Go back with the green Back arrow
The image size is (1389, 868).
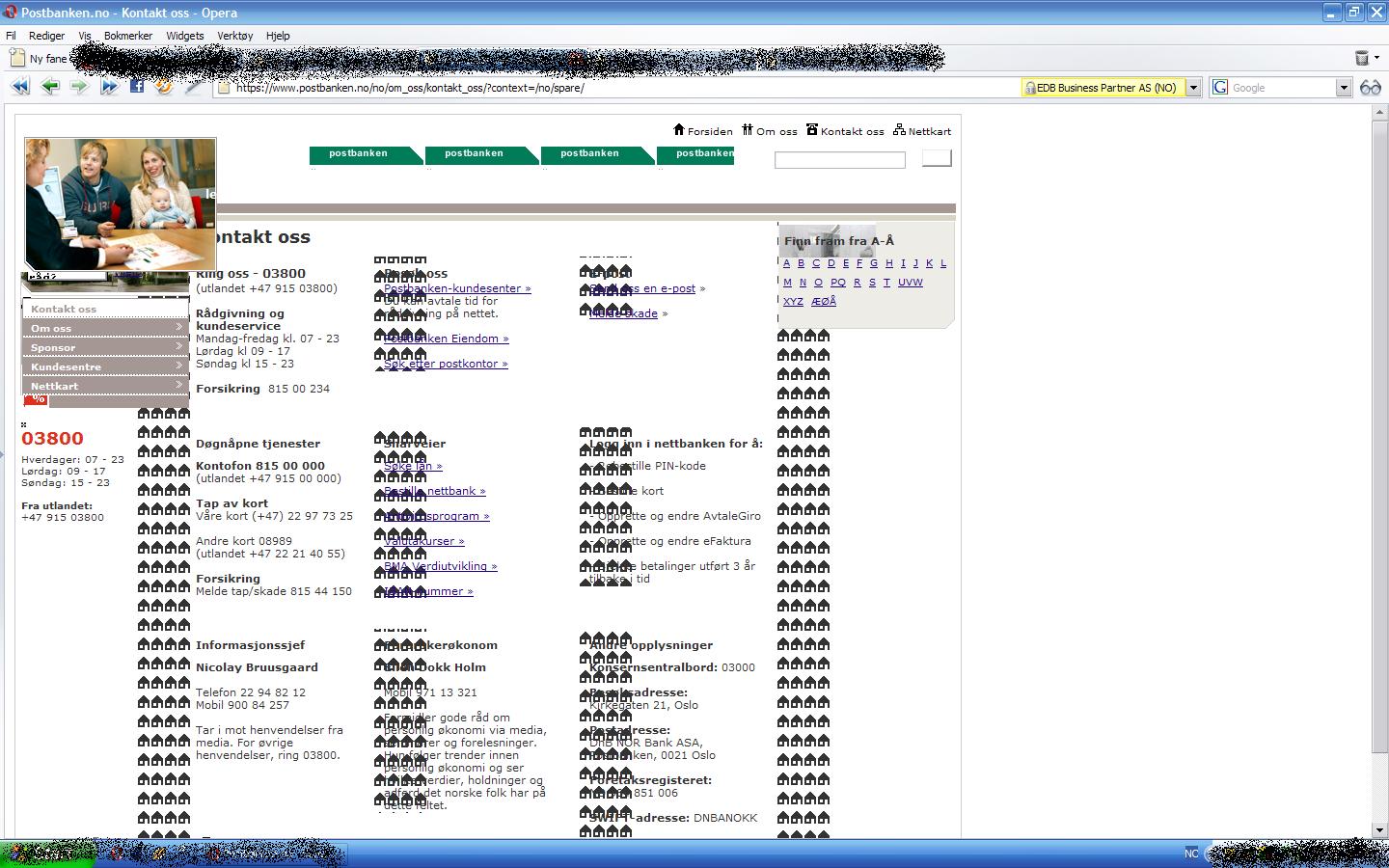(50, 87)
